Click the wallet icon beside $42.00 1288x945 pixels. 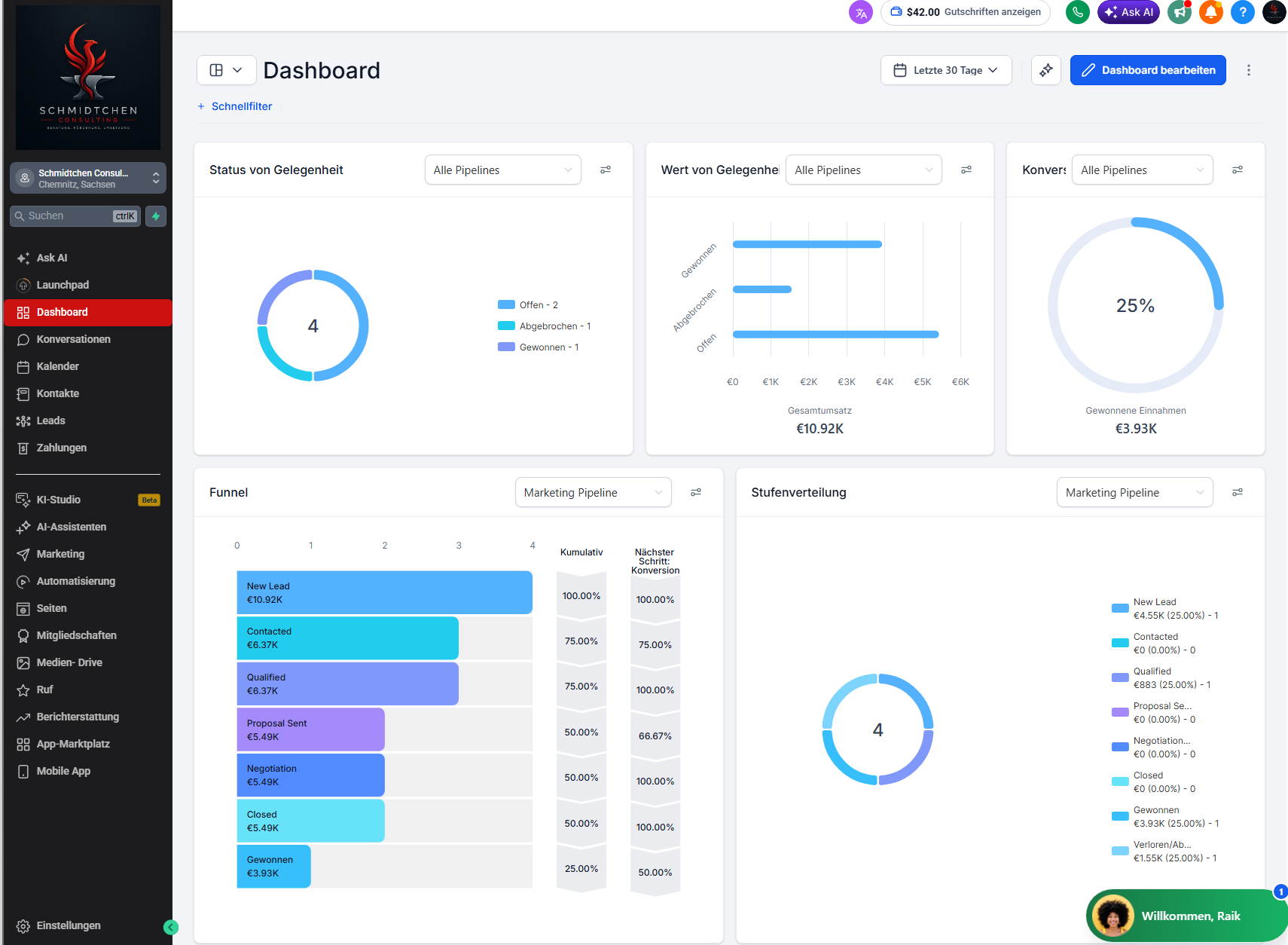(x=896, y=11)
